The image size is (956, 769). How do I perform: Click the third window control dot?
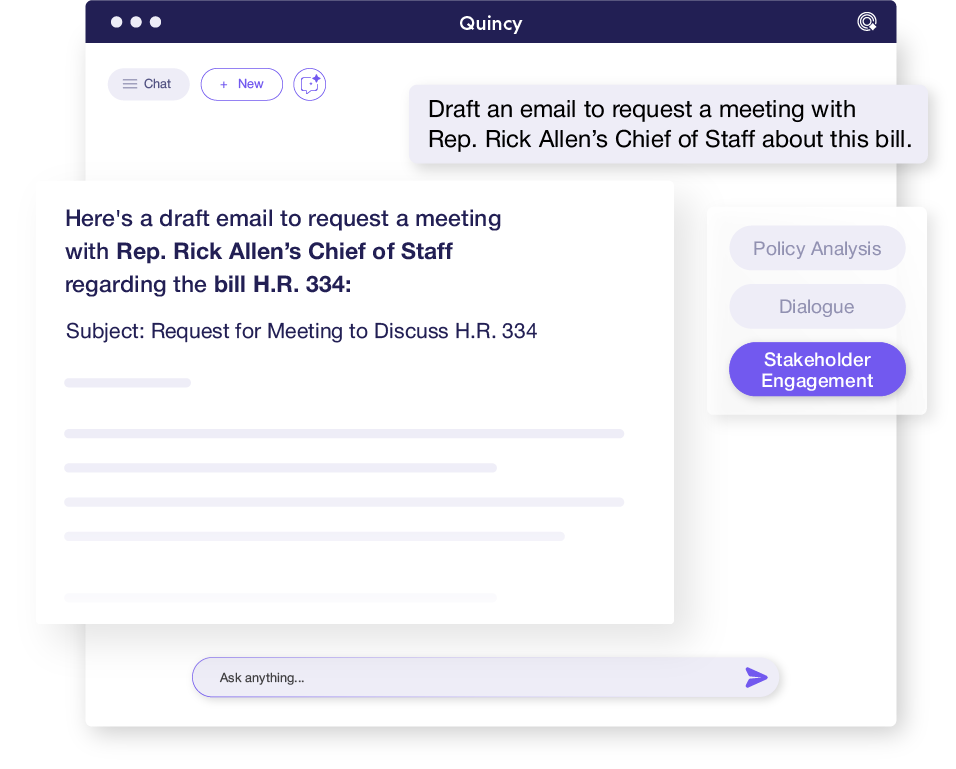pos(155,22)
